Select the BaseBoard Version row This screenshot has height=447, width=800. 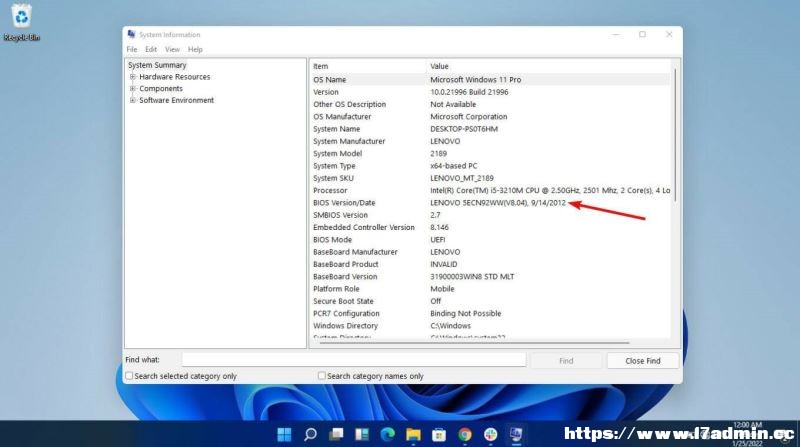click(490, 277)
